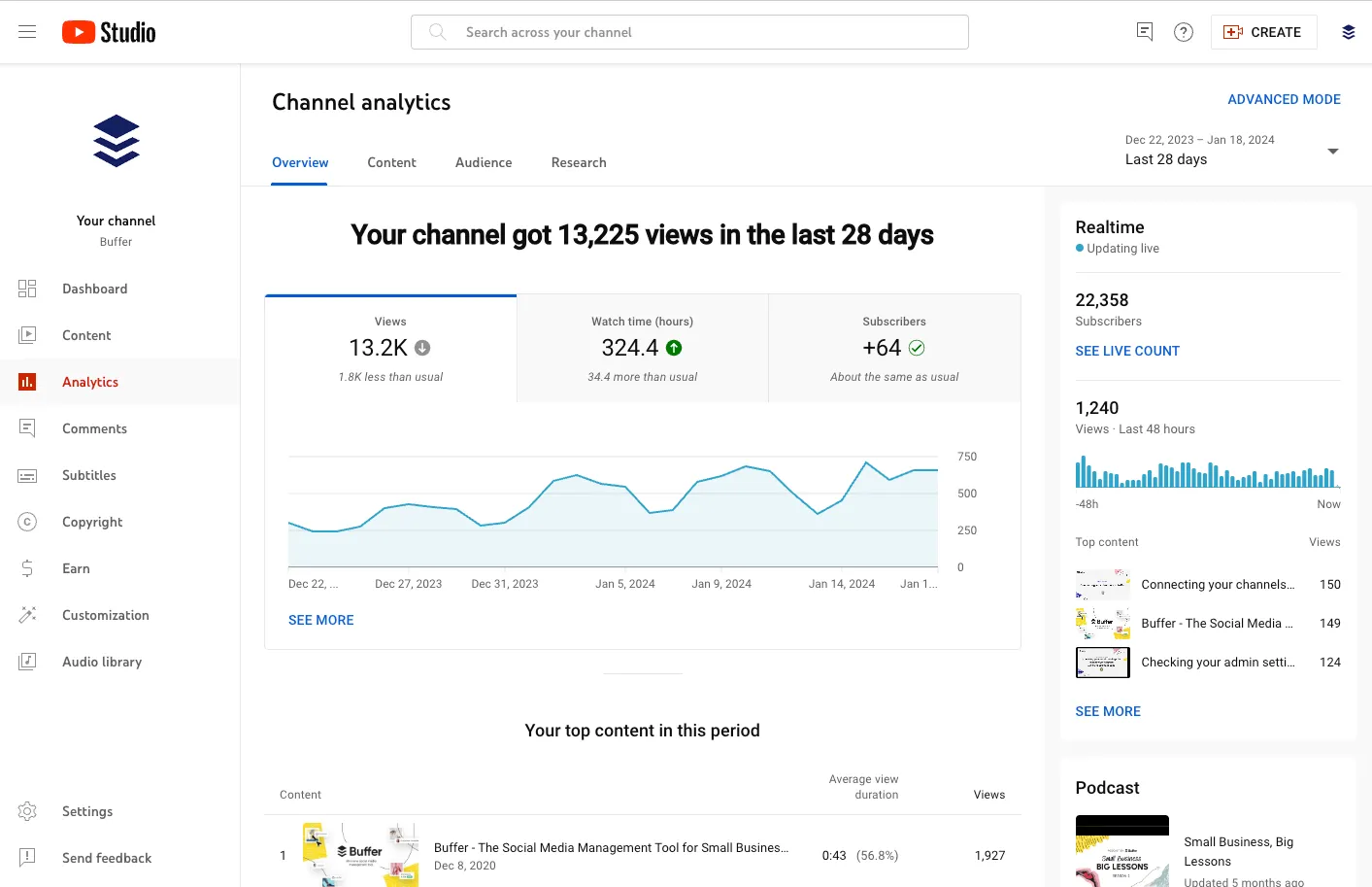The width and height of the screenshot is (1372, 887).
Task: Click the 1,927 views value in top content
Action: coord(989,856)
